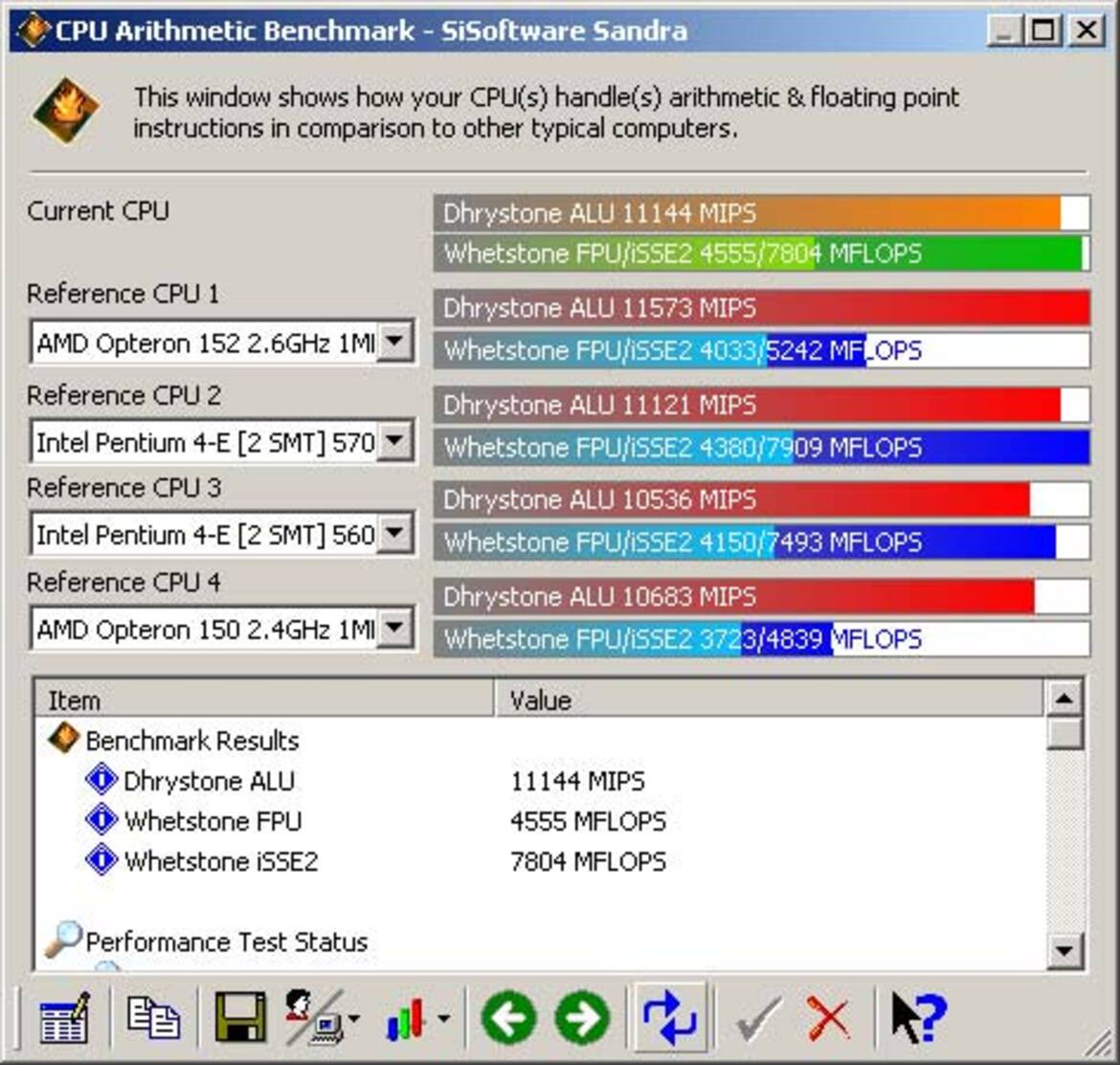Viewport: 1120px width, 1065px height.
Task: Click the 7804 MFLOPS value cell
Action: [x=588, y=861]
